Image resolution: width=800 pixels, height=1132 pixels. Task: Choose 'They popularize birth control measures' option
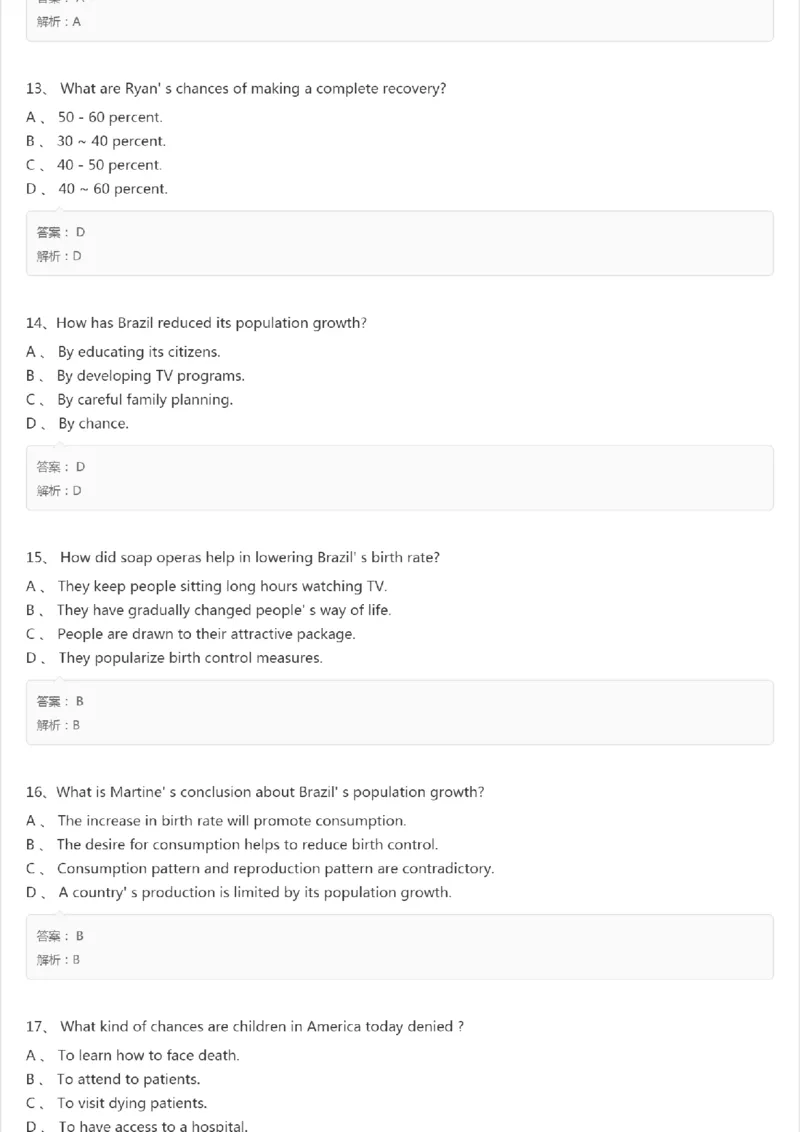[190, 658]
